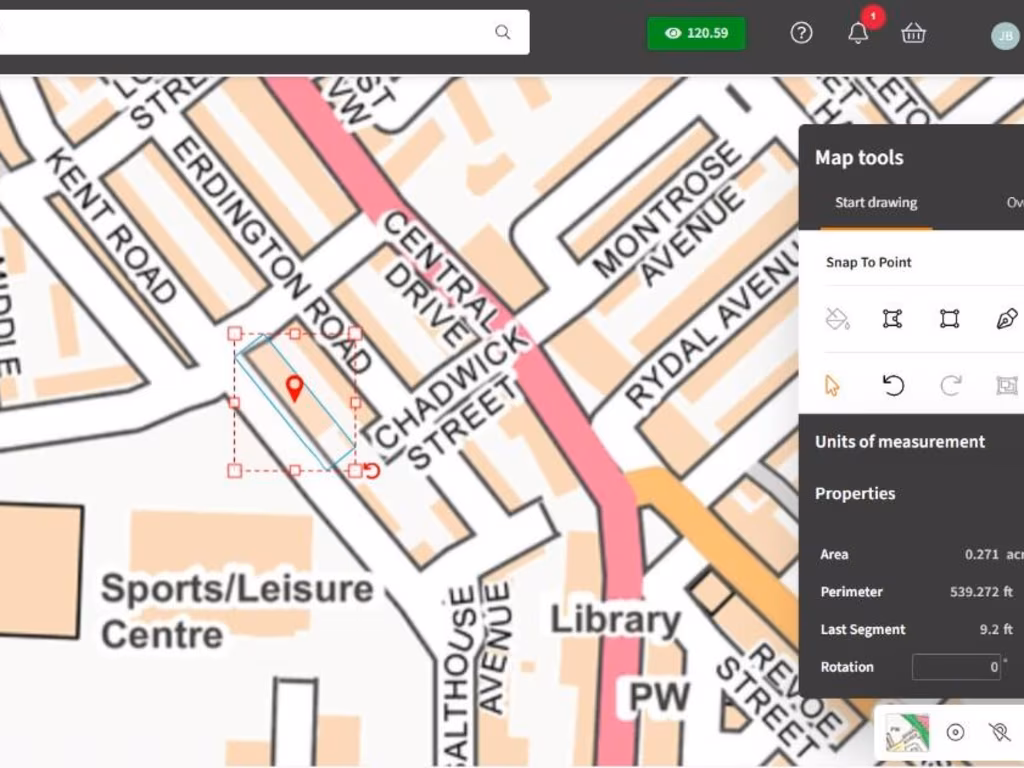
Task: Click the rotate handle beside selected shape
Action: click(372, 471)
